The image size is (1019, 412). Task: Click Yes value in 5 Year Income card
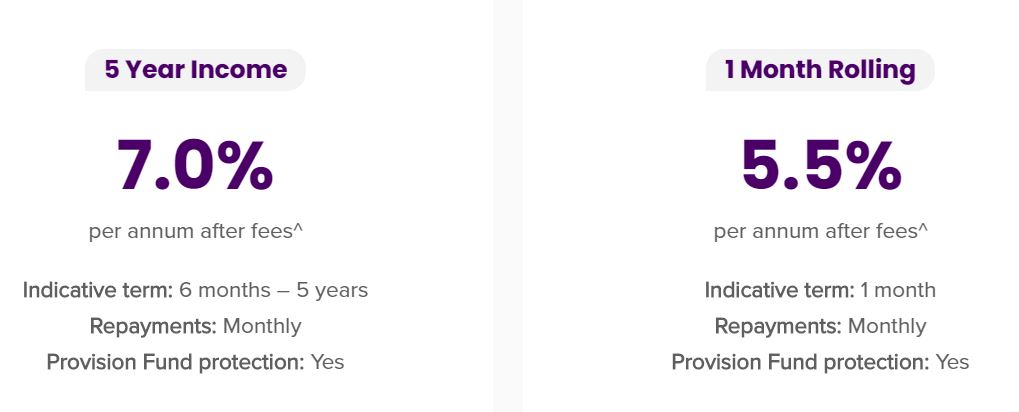coord(328,362)
